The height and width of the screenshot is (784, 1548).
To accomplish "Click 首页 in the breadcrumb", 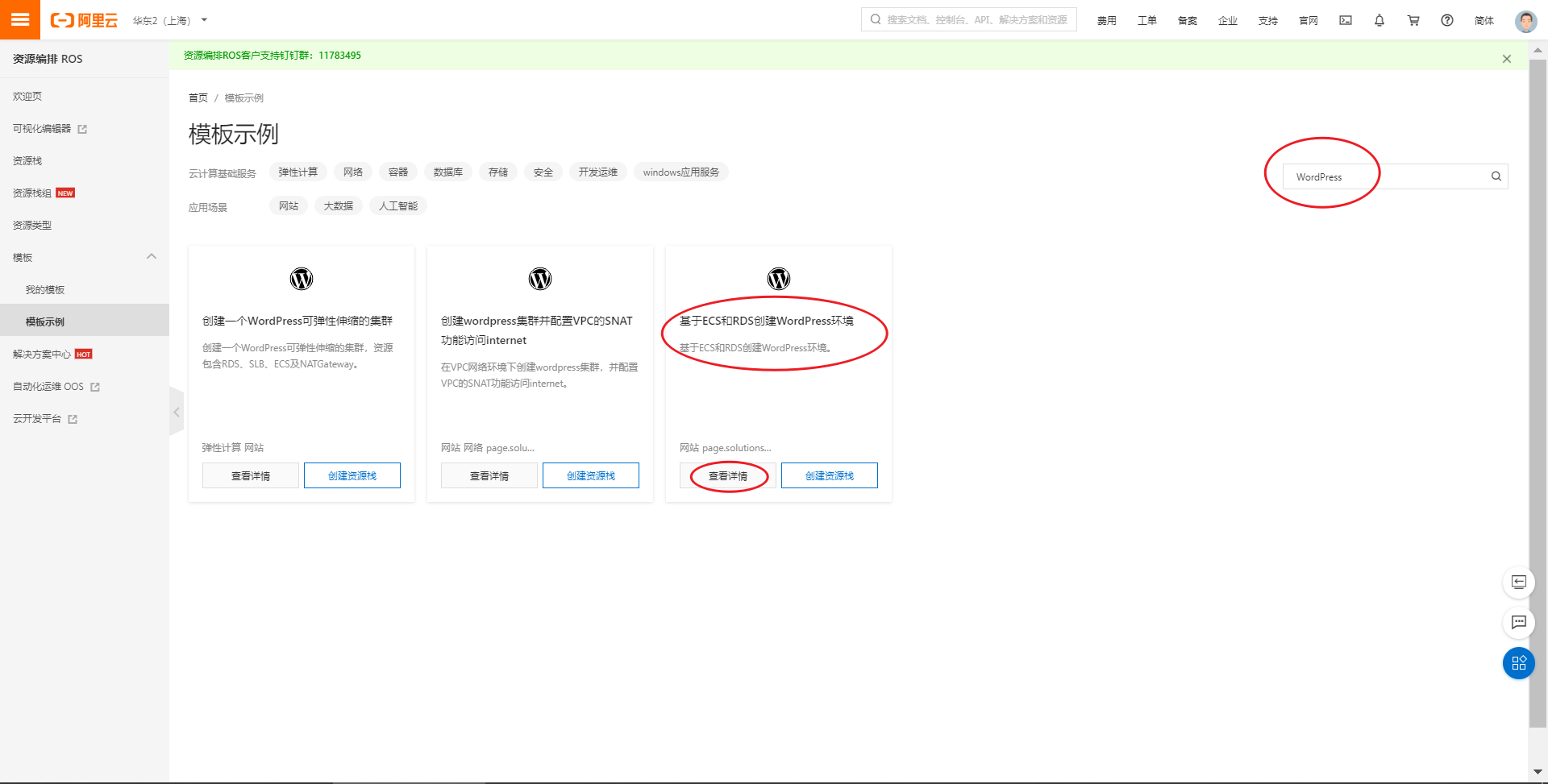I will pos(198,98).
